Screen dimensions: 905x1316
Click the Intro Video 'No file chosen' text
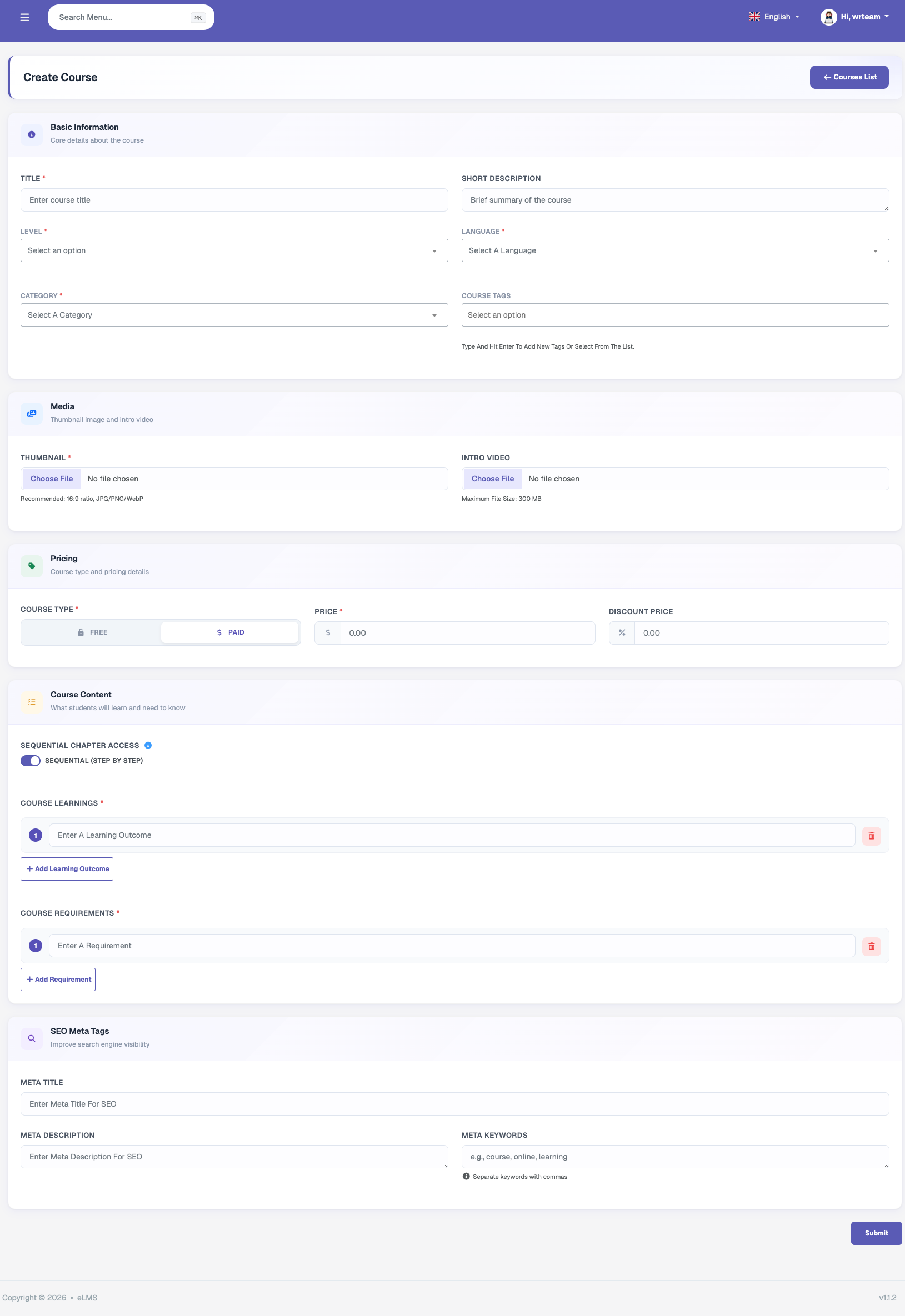pyautogui.click(x=554, y=479)
